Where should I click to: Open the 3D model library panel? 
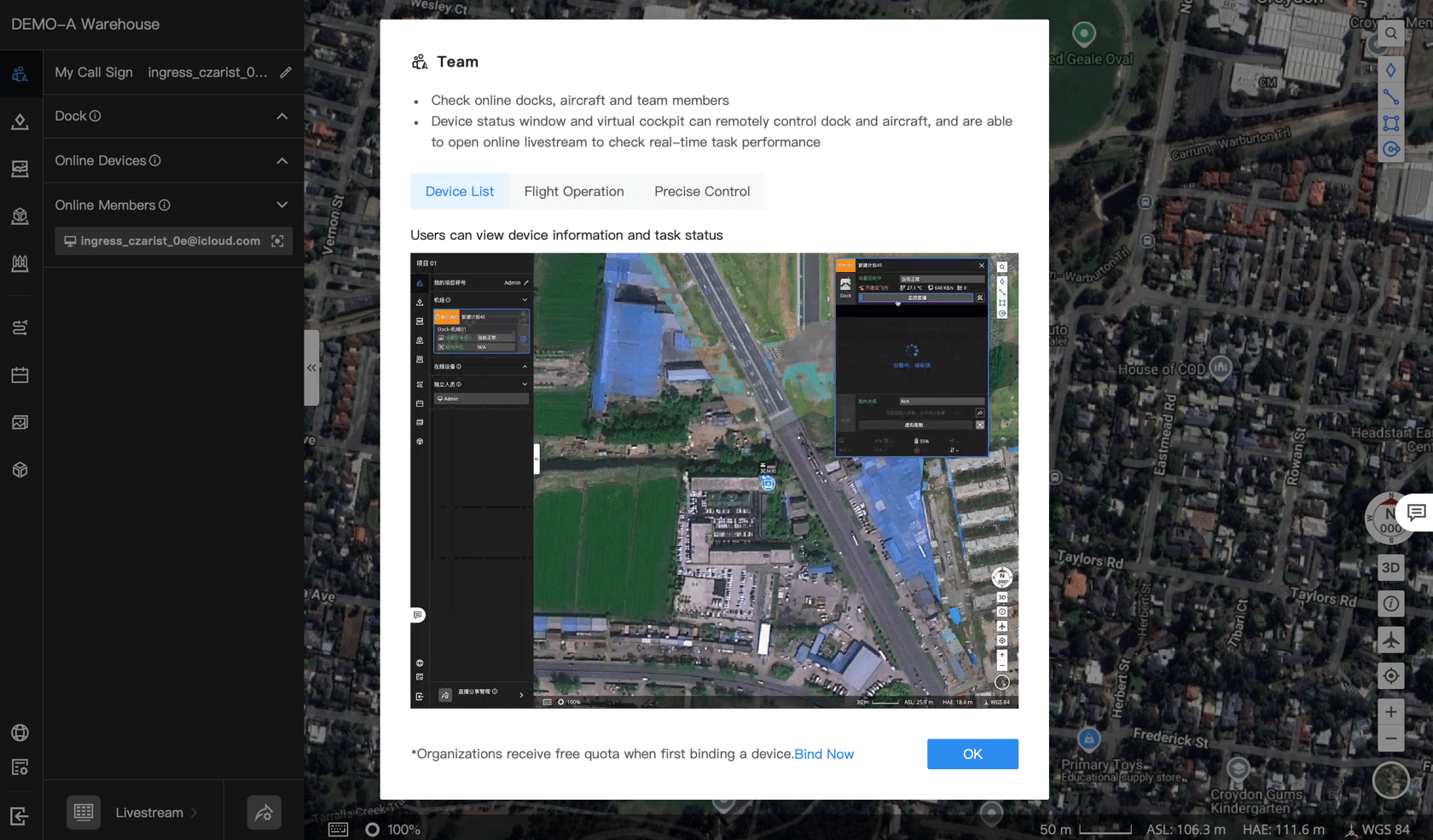coord(20,469)
